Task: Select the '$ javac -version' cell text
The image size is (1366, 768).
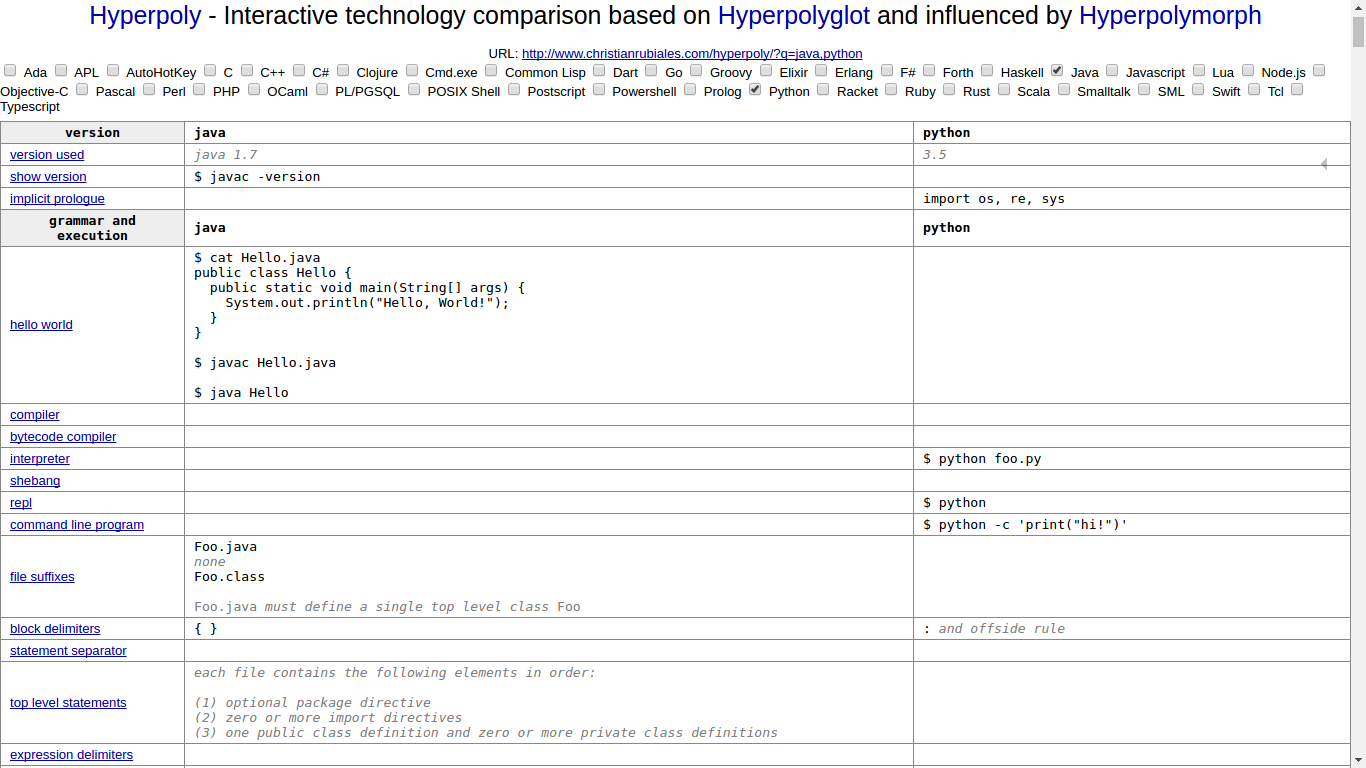Action: [x=257, y=177]
